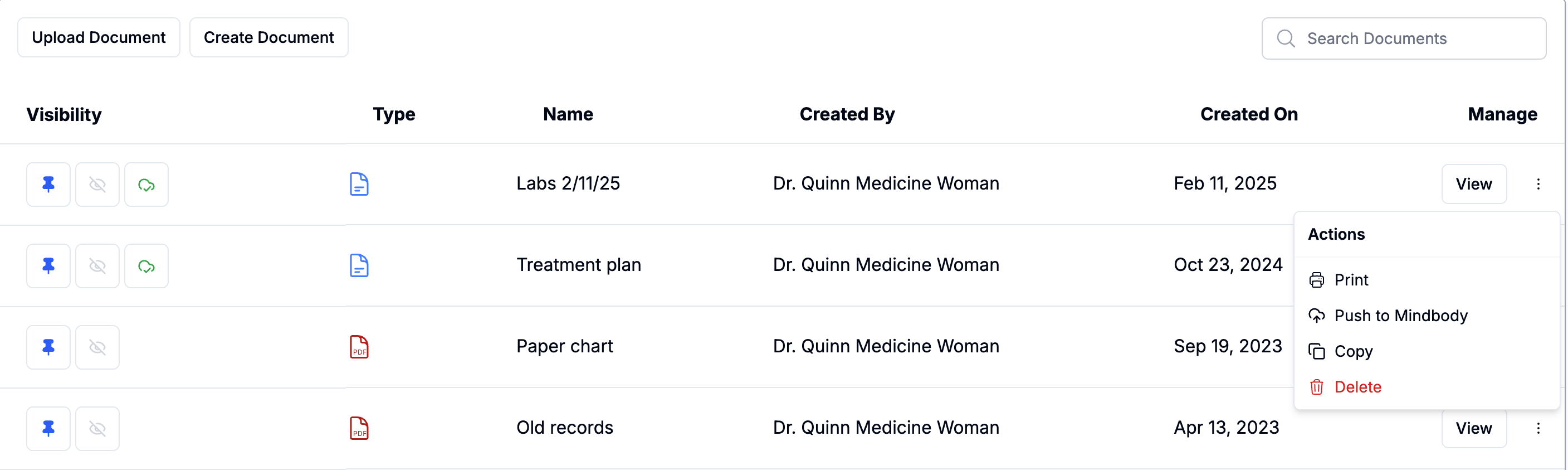The height and width of the screenshot is (470, 1568).
Task: Click cloud sync icon for Labs 2/11/25
Action: tap(146, 184)
